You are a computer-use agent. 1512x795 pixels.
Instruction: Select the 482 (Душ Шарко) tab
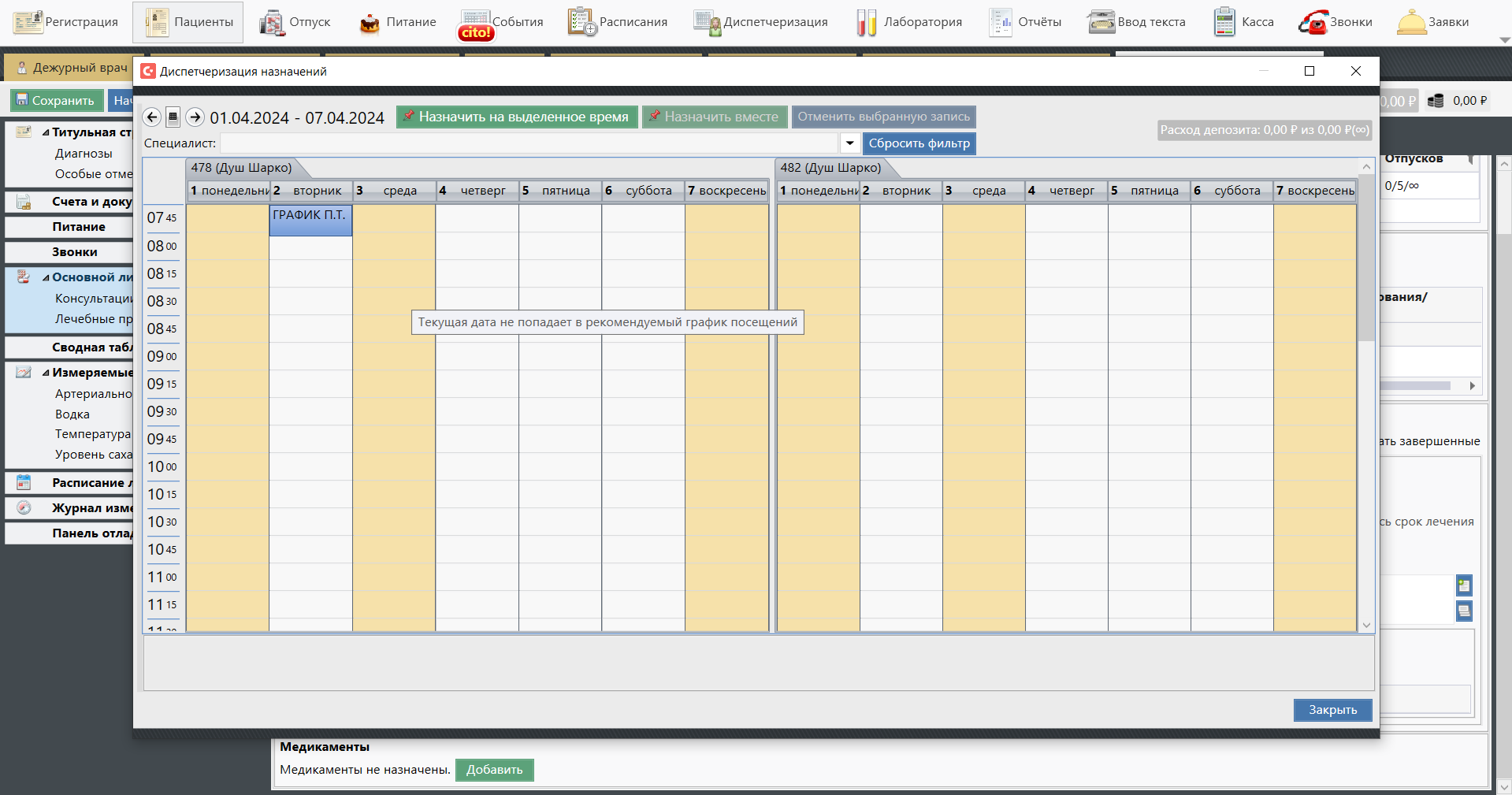coord(830,168)
